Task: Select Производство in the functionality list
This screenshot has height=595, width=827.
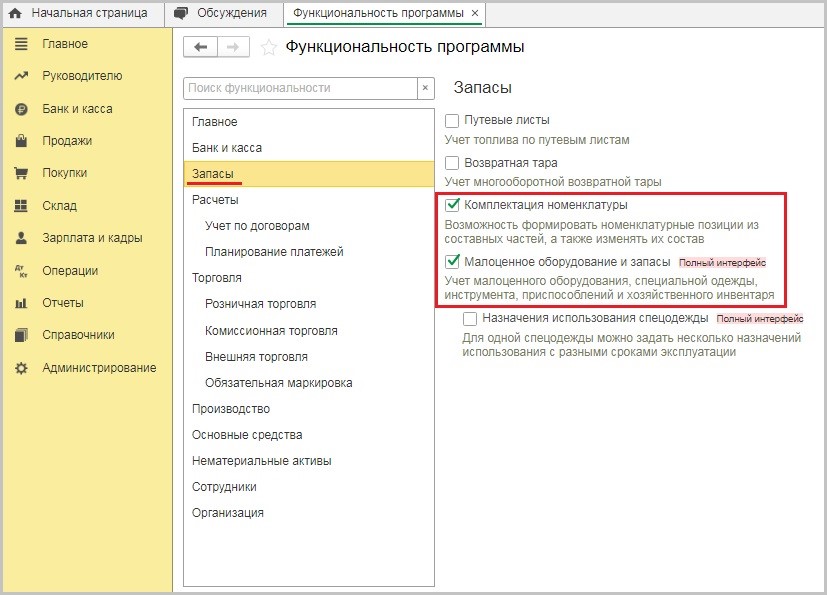Action: click(309, 409)
